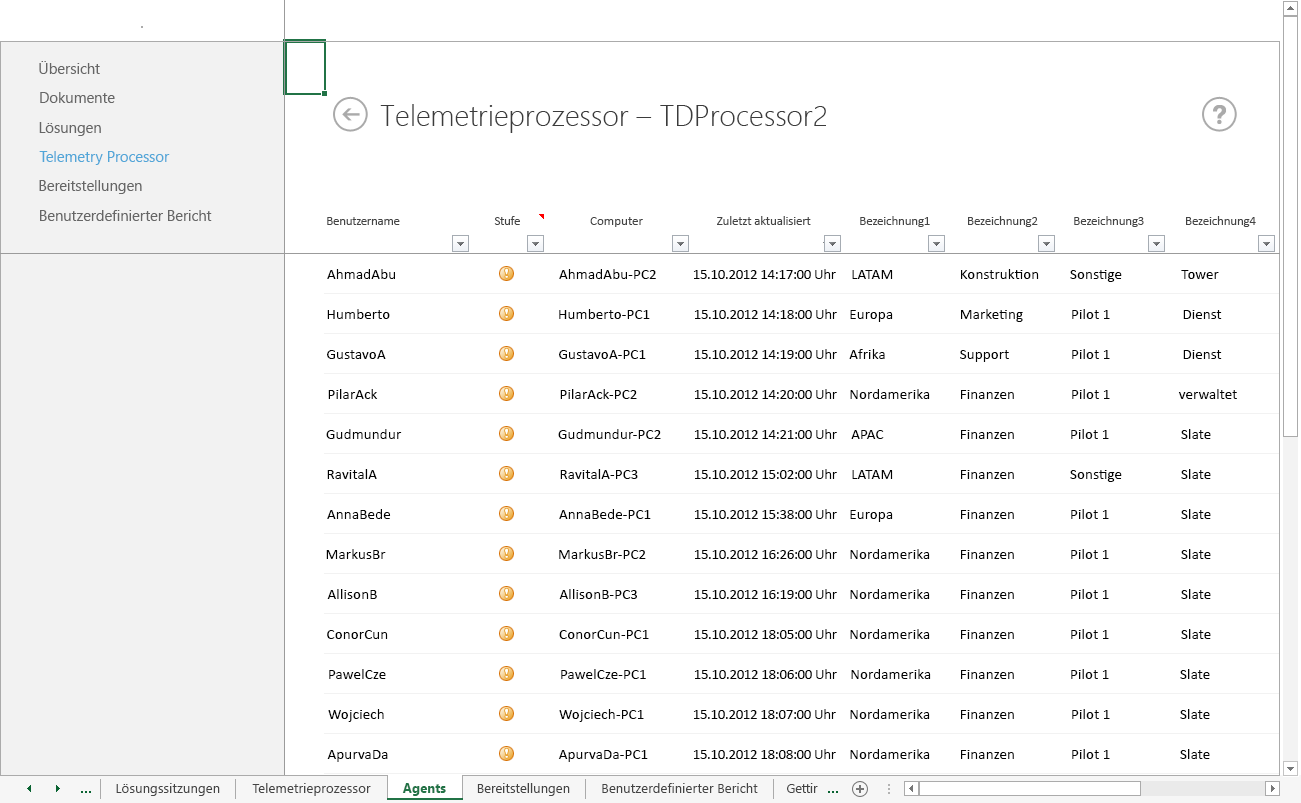The image size is (1301, 803).
Task: Click the warning icon in AhmadAbu row
Action: coord(506,274)
